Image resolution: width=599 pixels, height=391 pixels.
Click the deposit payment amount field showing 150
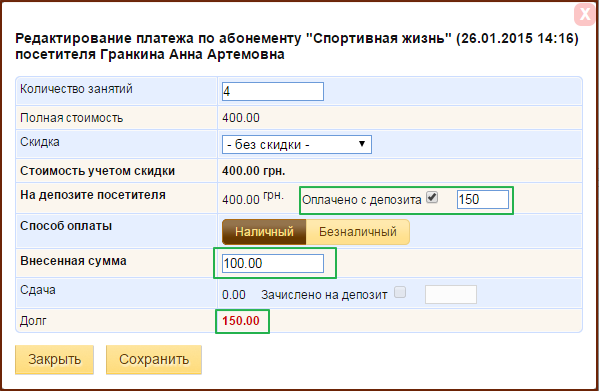483,199
